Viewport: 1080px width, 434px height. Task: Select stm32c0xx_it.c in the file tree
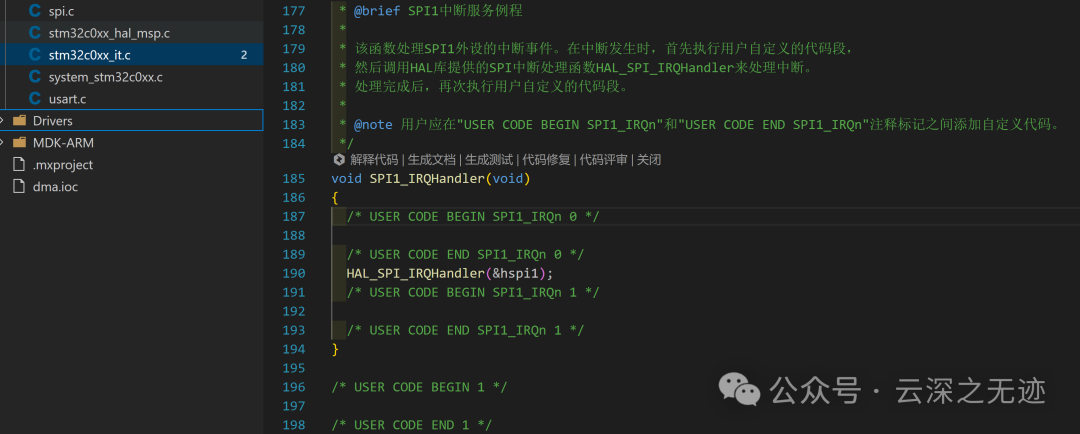pyautogui.click(x=89, y=55)
